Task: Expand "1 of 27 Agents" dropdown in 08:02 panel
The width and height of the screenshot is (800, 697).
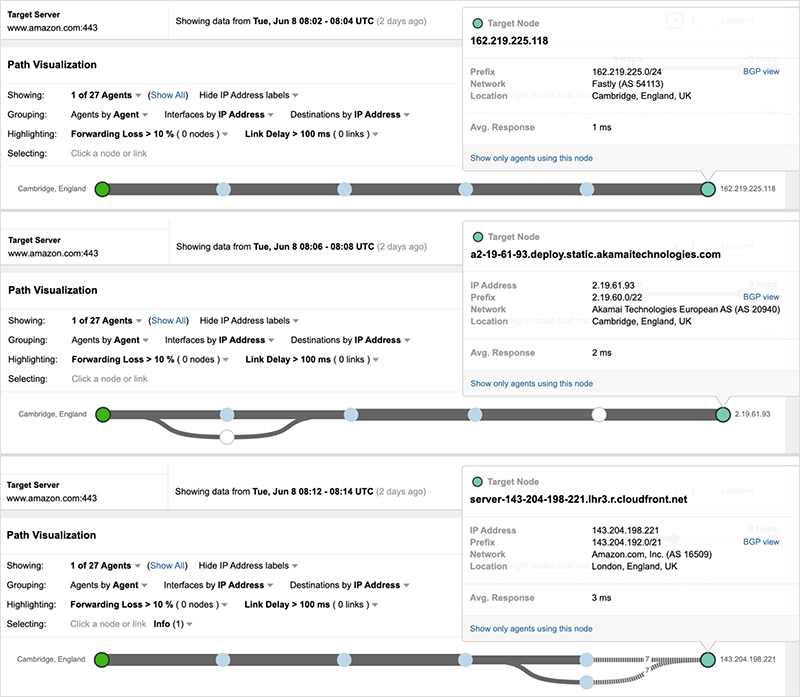Action: tap(107, 96)
